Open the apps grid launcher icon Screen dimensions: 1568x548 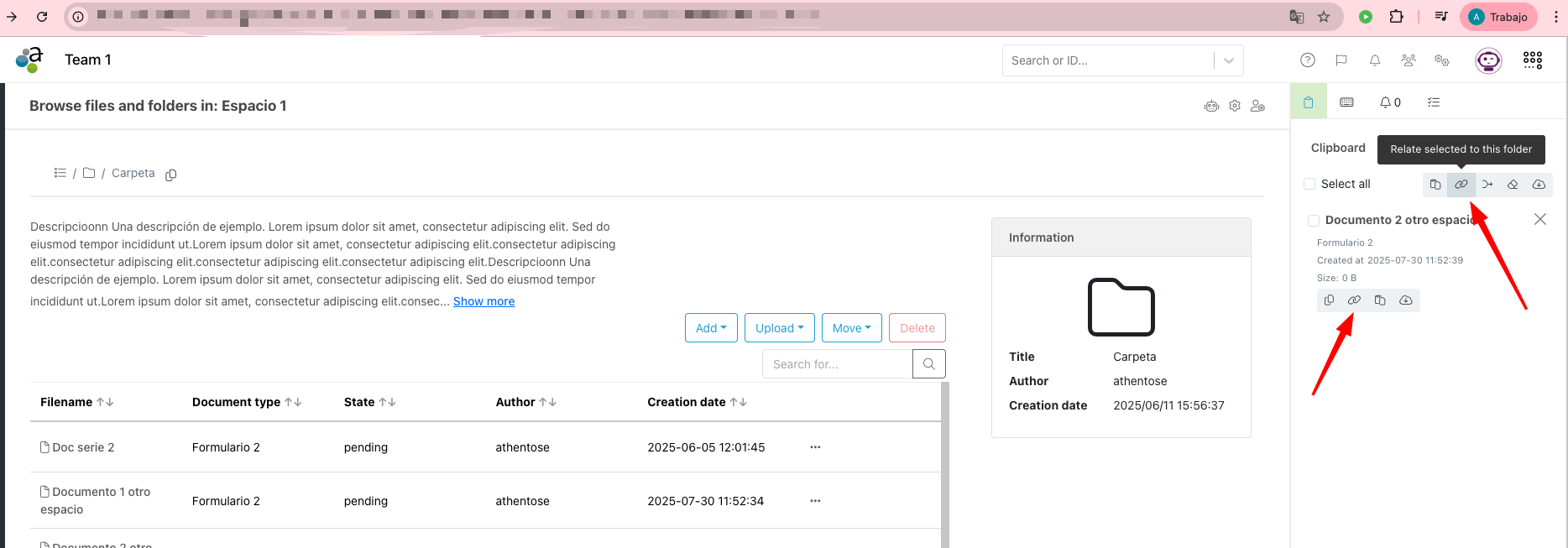click(x=1533, y=60)
